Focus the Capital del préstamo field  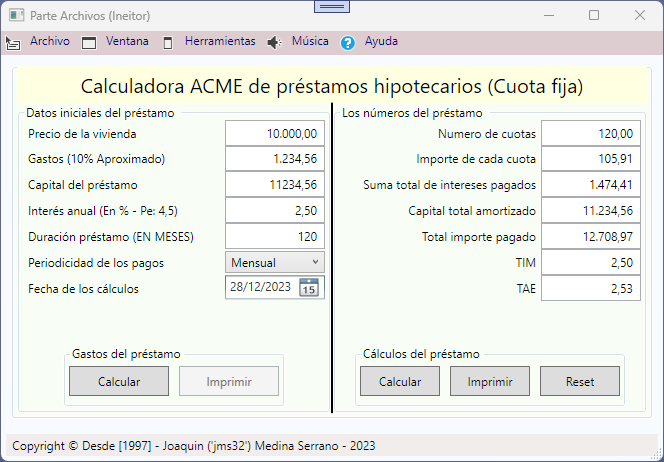pos(275,185)
